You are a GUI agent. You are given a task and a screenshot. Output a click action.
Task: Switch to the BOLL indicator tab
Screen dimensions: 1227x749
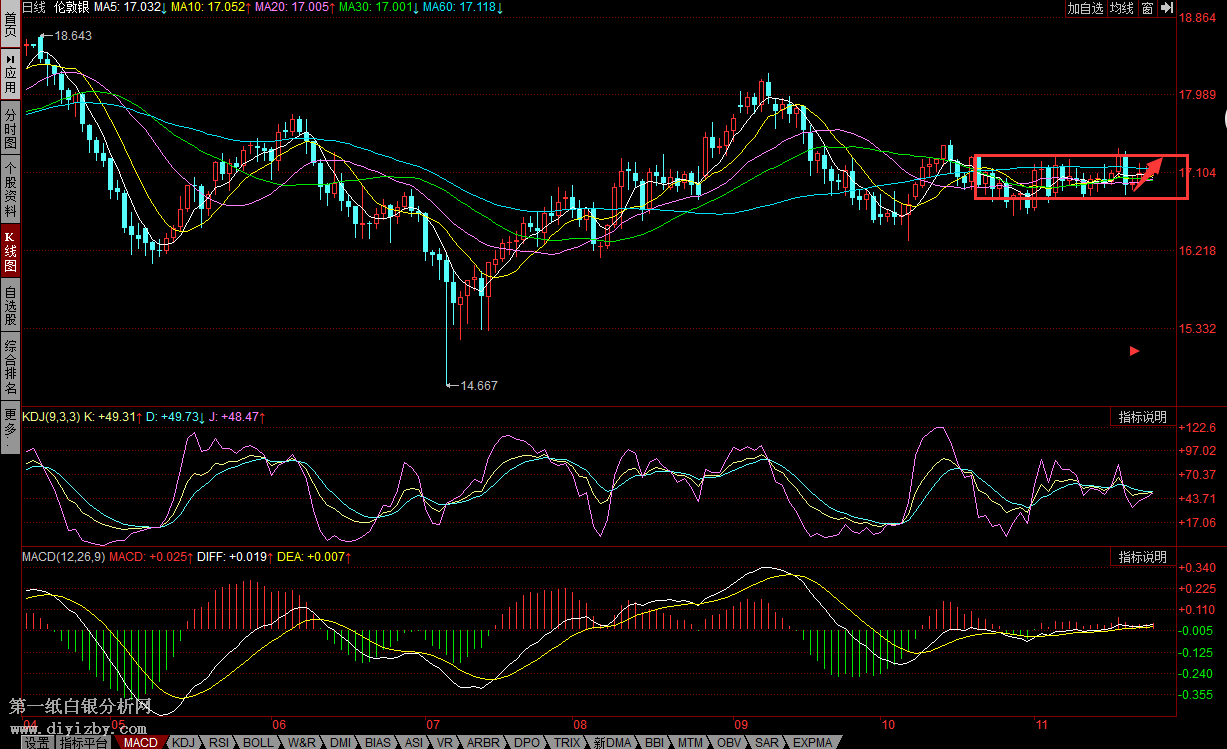[258, 742]
